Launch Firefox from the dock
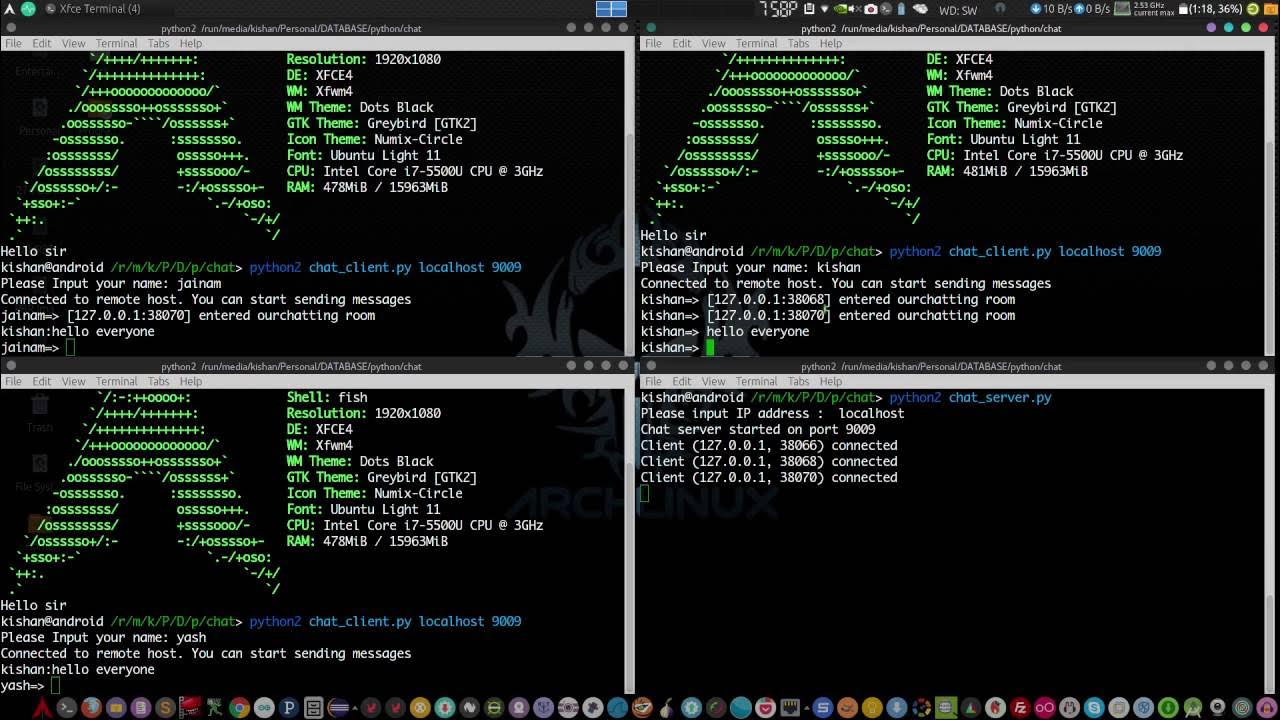 coord(91,708)
